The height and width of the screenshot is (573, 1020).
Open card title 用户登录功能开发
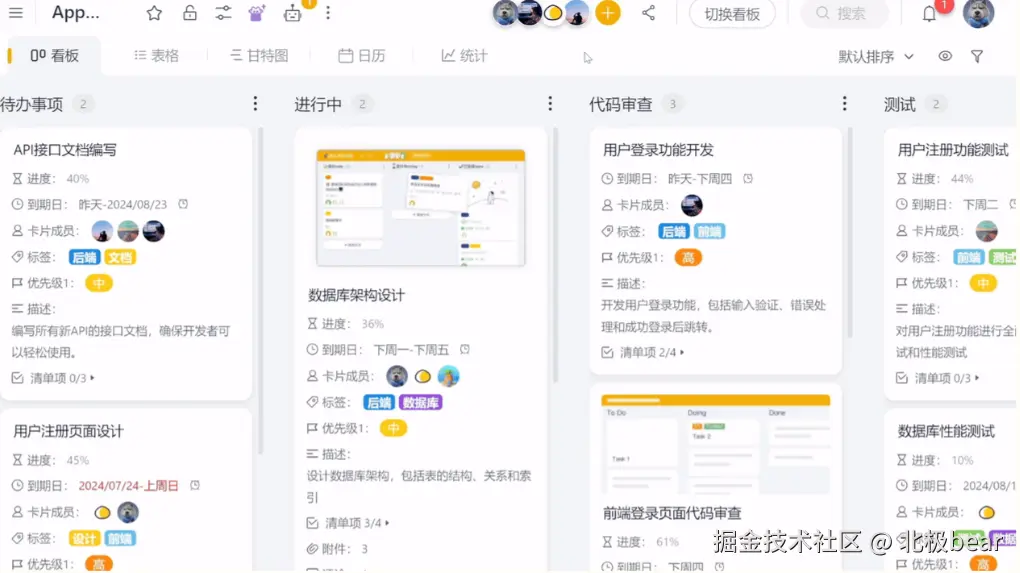point(658,150)
